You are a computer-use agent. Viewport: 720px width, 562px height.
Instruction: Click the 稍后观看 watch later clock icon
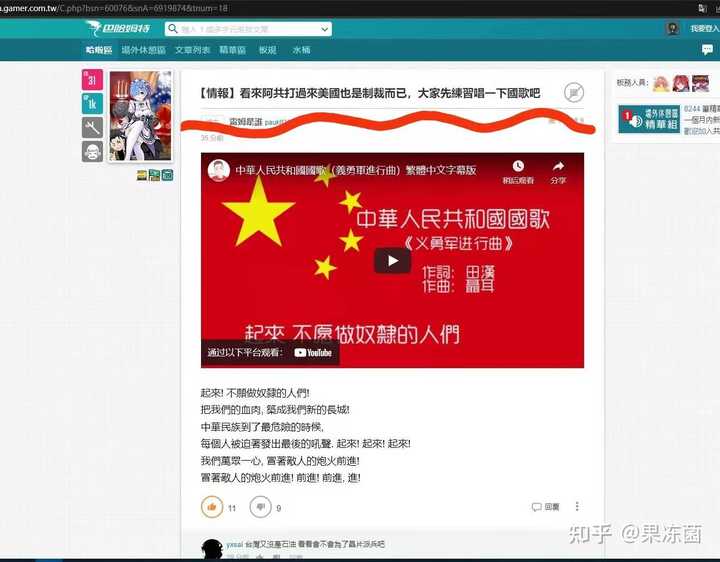(518, 166)
